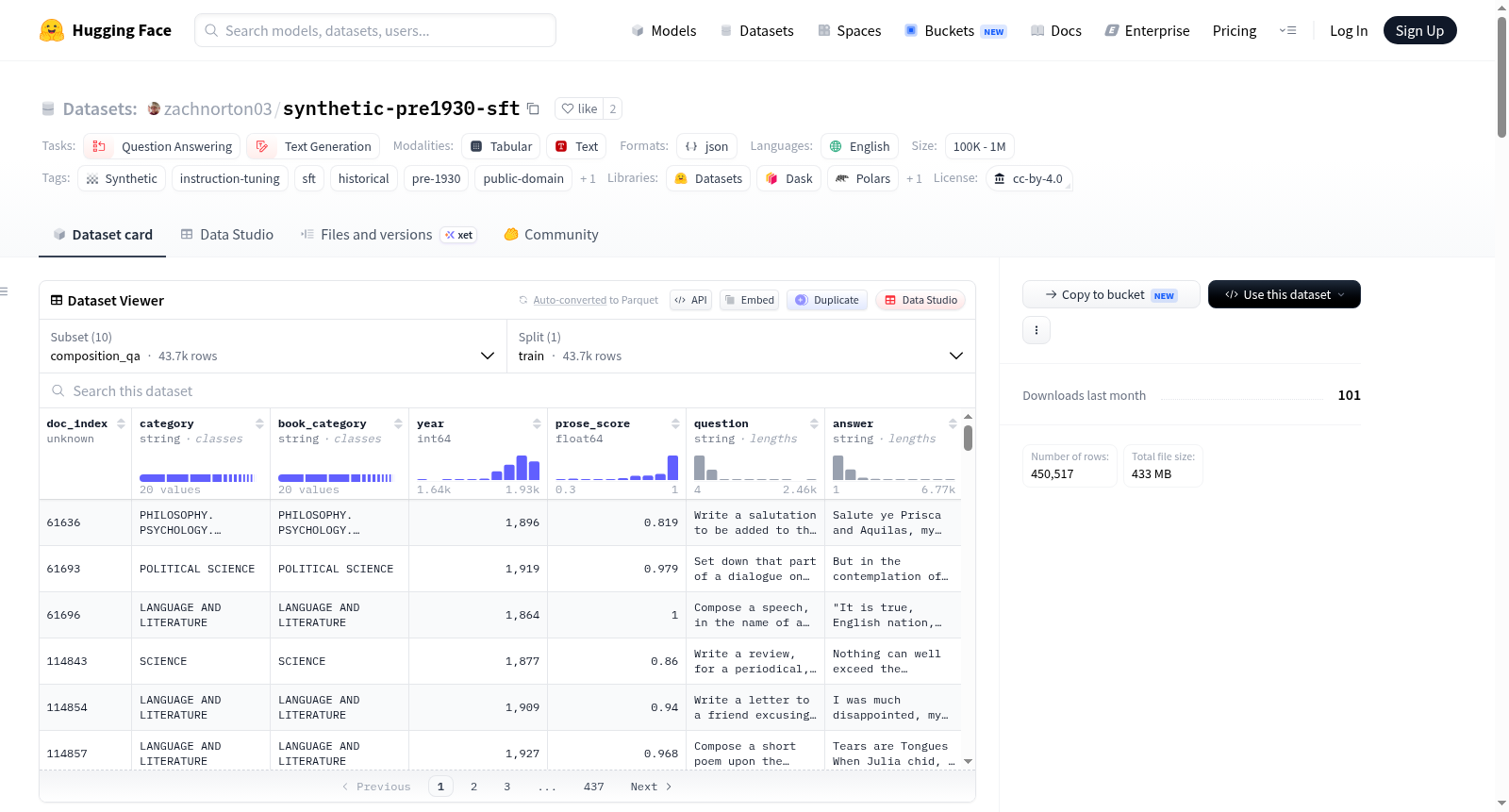
Task: Toggle the left sidebar menu icon
Action: point(4,291)
